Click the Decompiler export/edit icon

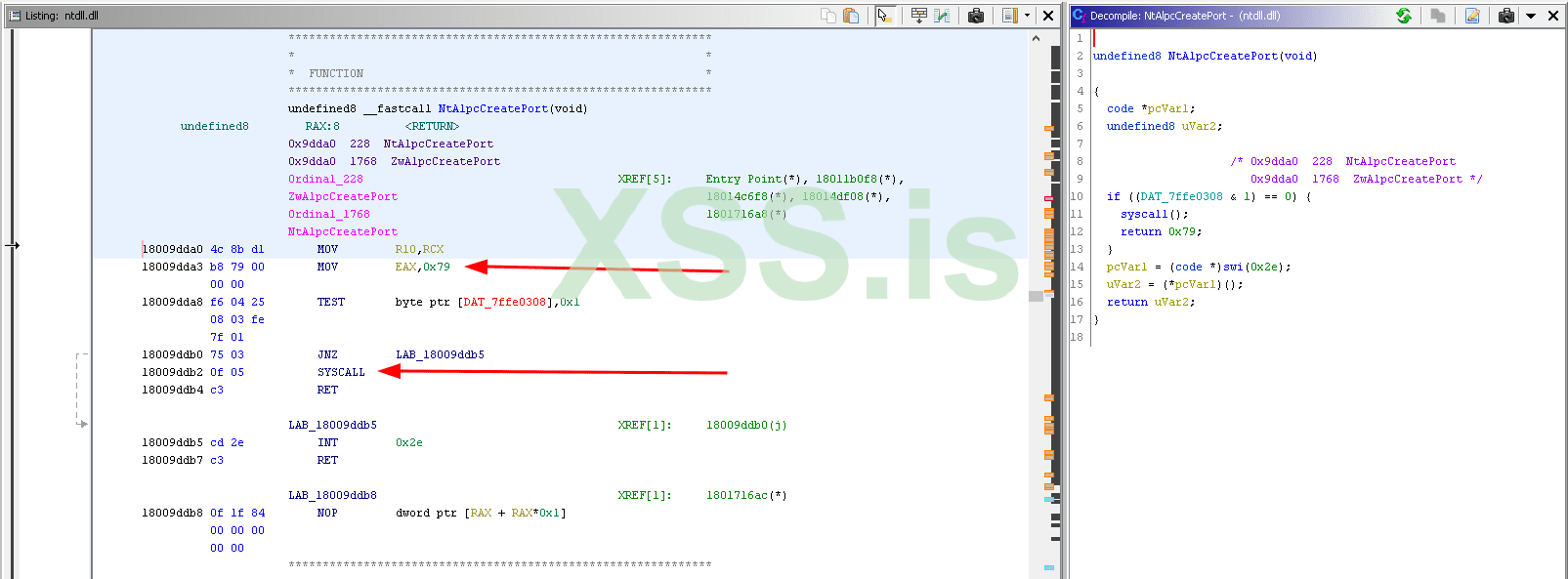coord(1472,15)
